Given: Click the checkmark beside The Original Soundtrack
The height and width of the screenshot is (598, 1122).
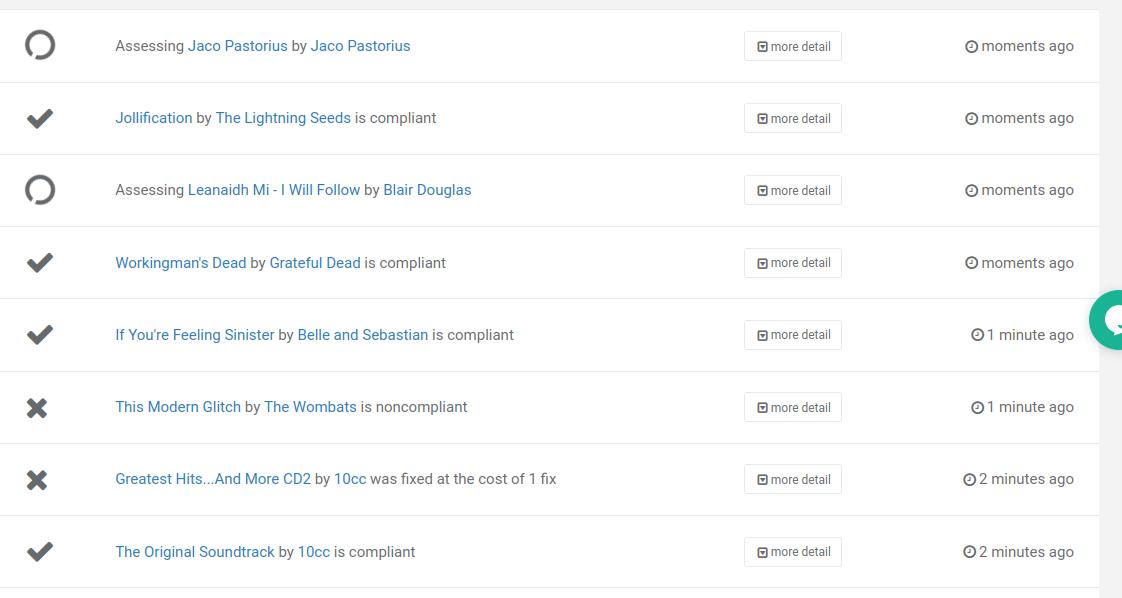Looking at the screenshot, I should point(40,552).
